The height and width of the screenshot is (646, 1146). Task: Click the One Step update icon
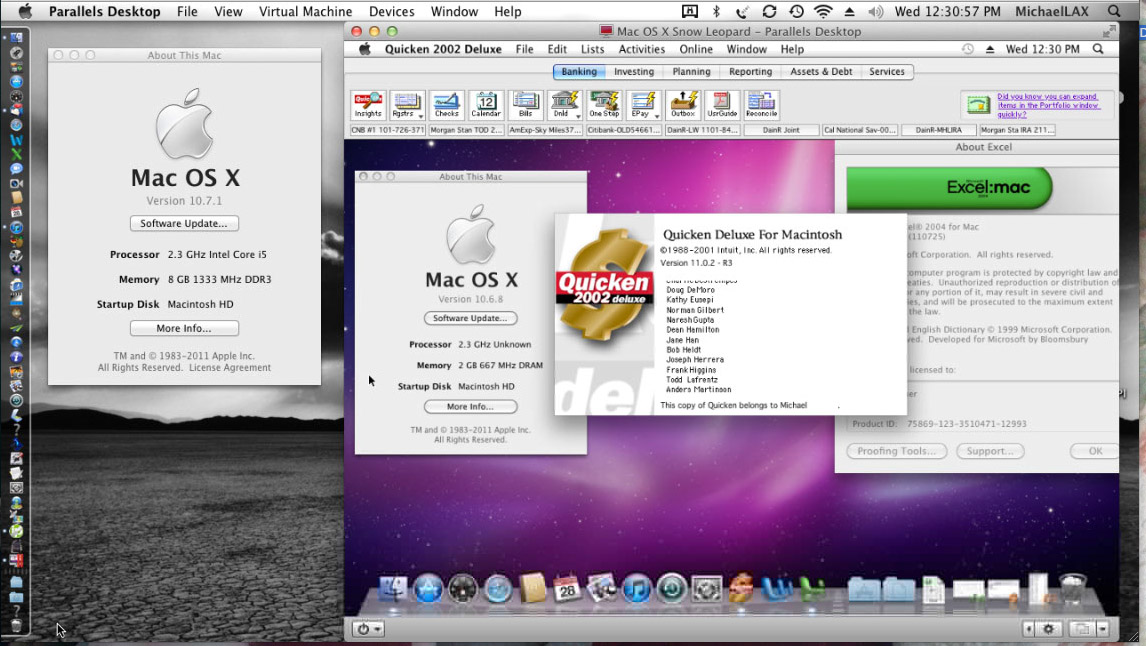click(x=603, y=105)
